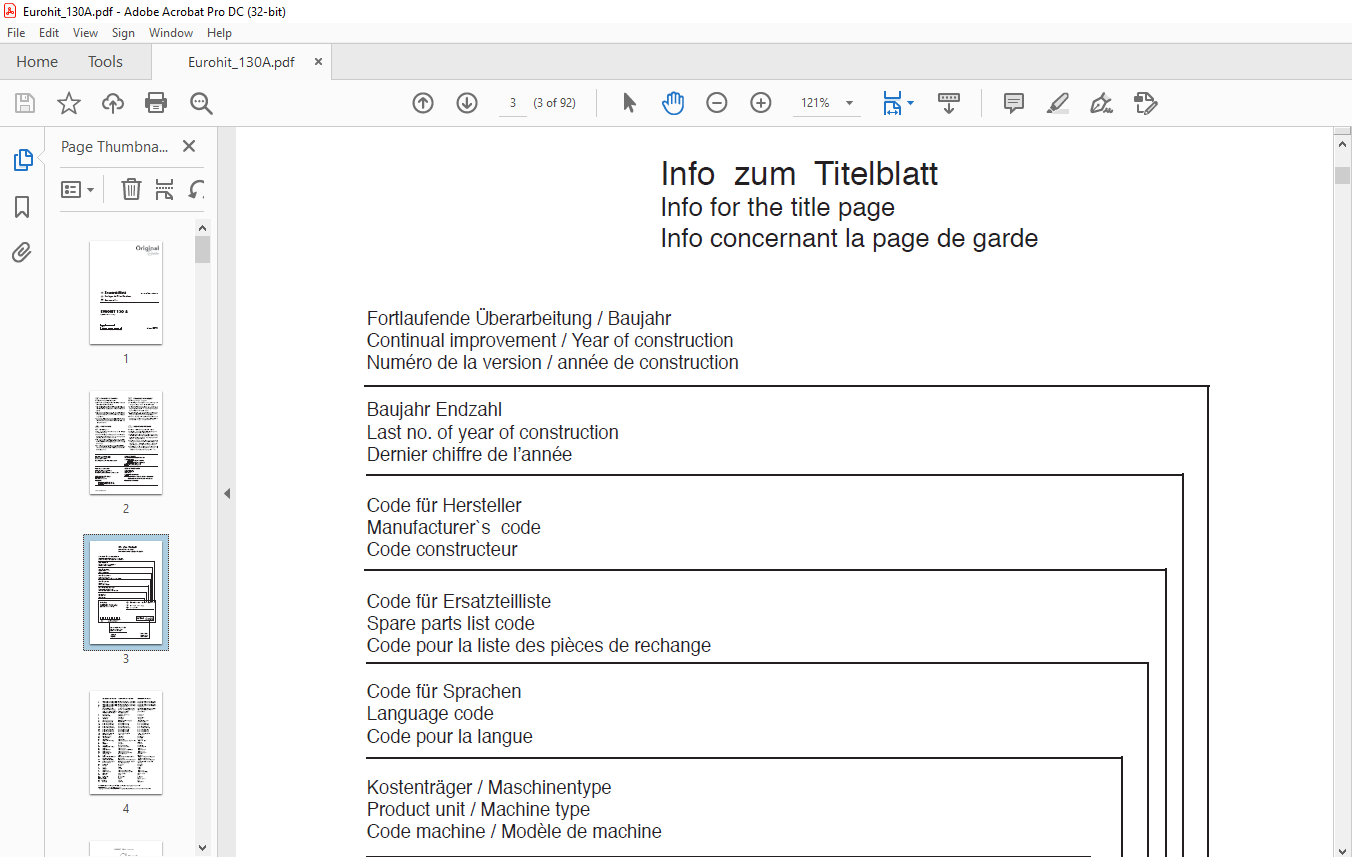Image resolution: width=1352 pixels, height=857 pixels.
Task: Click text 'Baujahr Endzahl'
Action: coord(434,409)
